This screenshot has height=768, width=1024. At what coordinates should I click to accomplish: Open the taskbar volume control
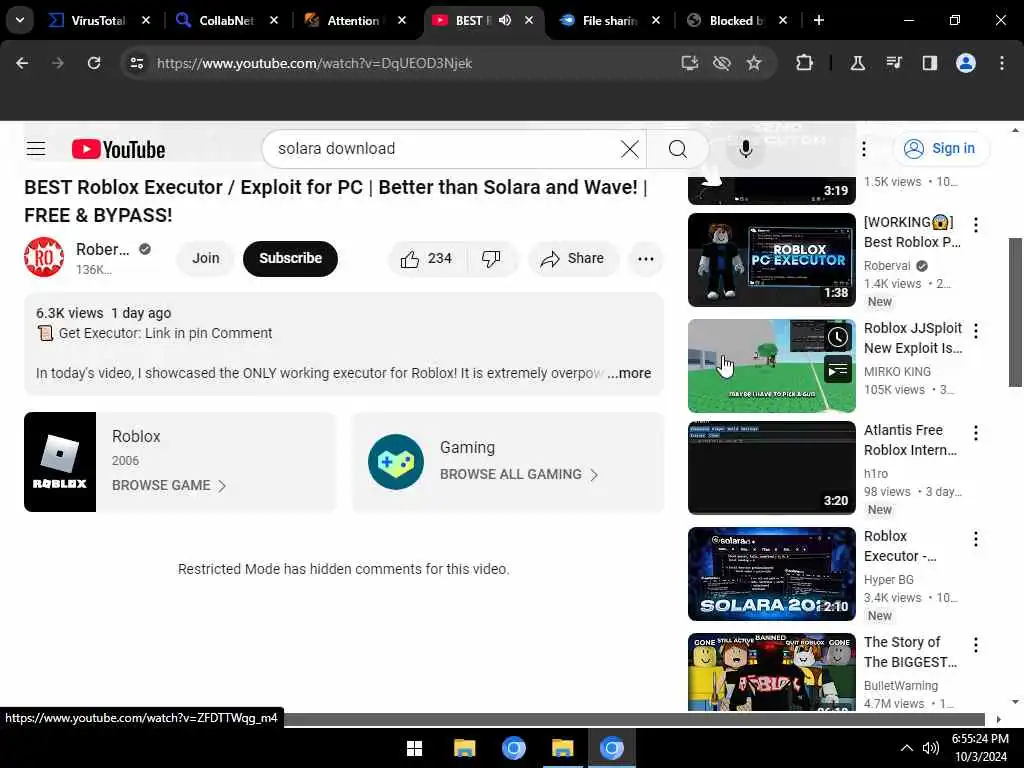tap(931, 748)
